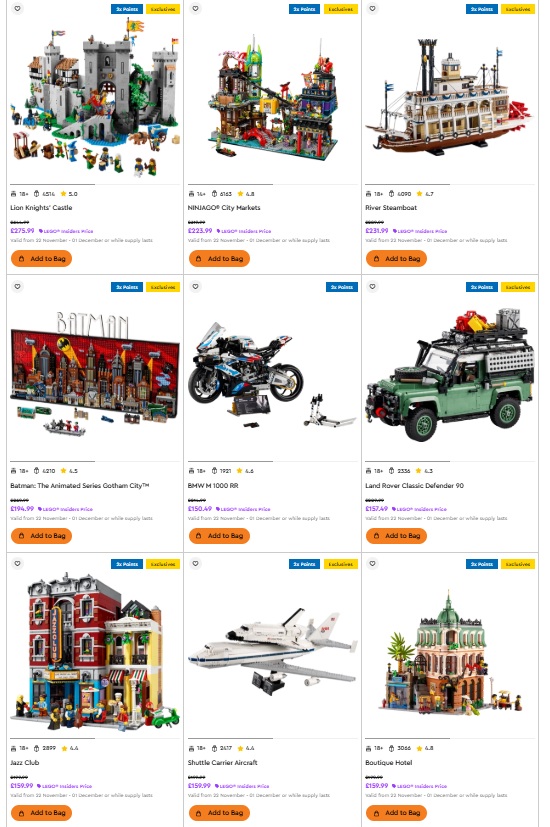Click the Exclusives badge on Lion Knights' Castle

163,9
